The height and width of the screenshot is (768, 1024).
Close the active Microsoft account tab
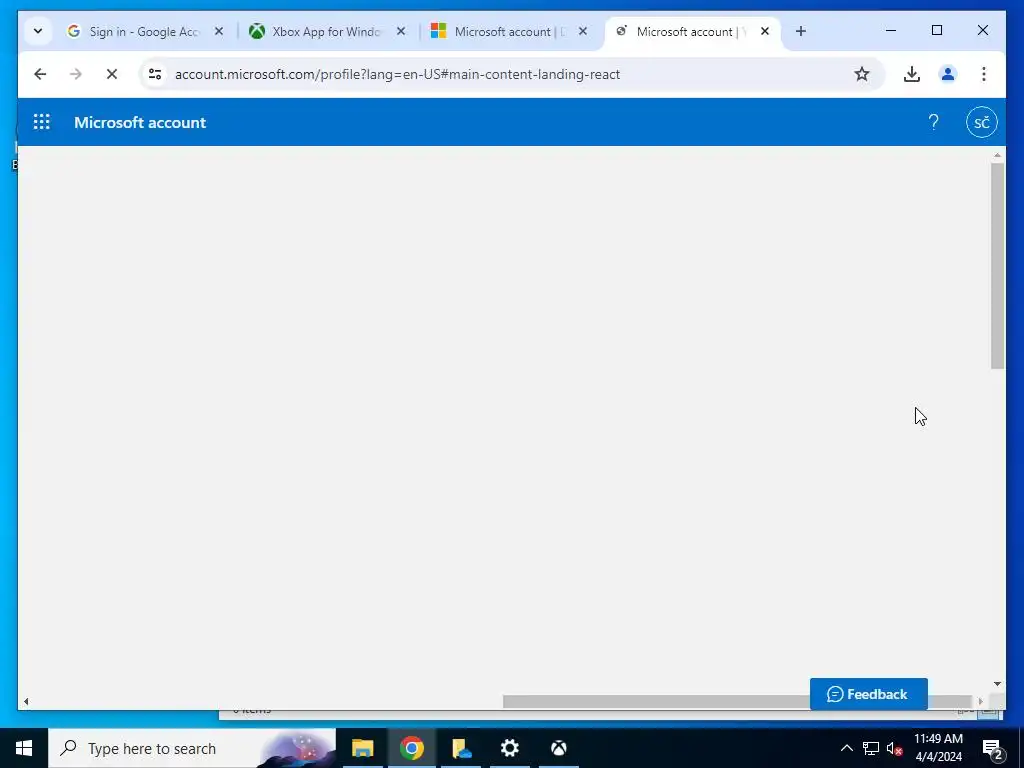click(765, 31)
